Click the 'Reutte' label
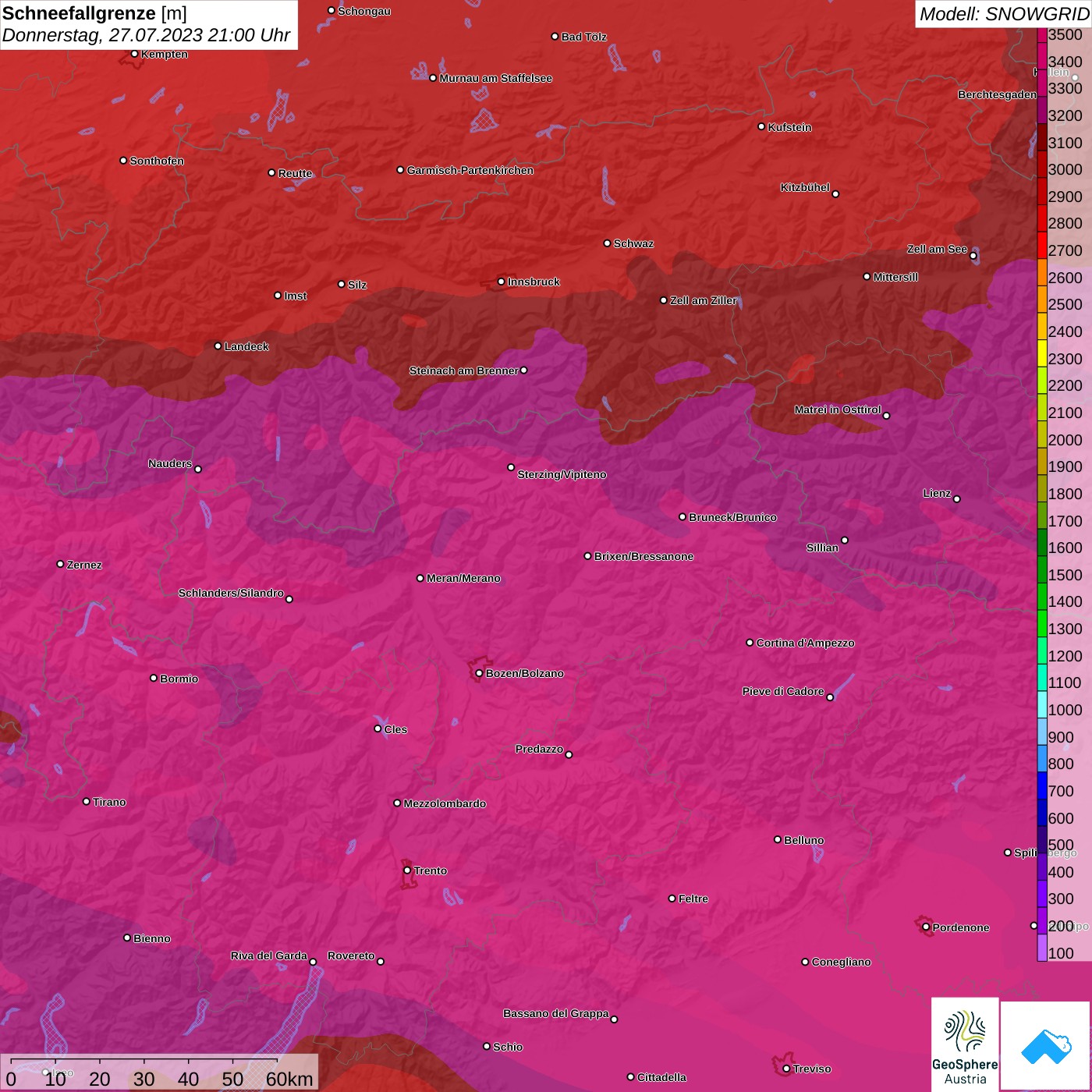This screenshot has height=1092, width=1092. (295, 173)
